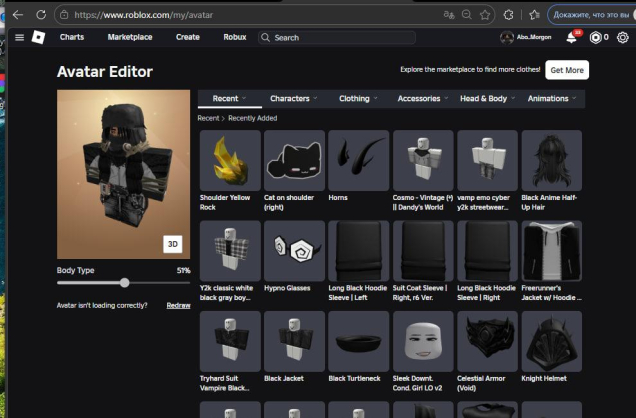
Task: Expand the Accessories dropdown tab
Action: (x=422, y=99)
